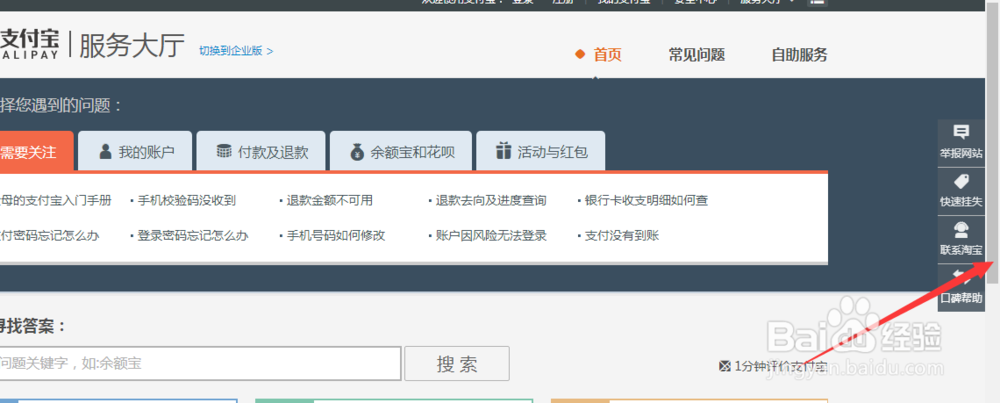Open the 银行卡收支明细如何查 link
The width and height of the screenshot is (1000, 403).
point(647,201)
